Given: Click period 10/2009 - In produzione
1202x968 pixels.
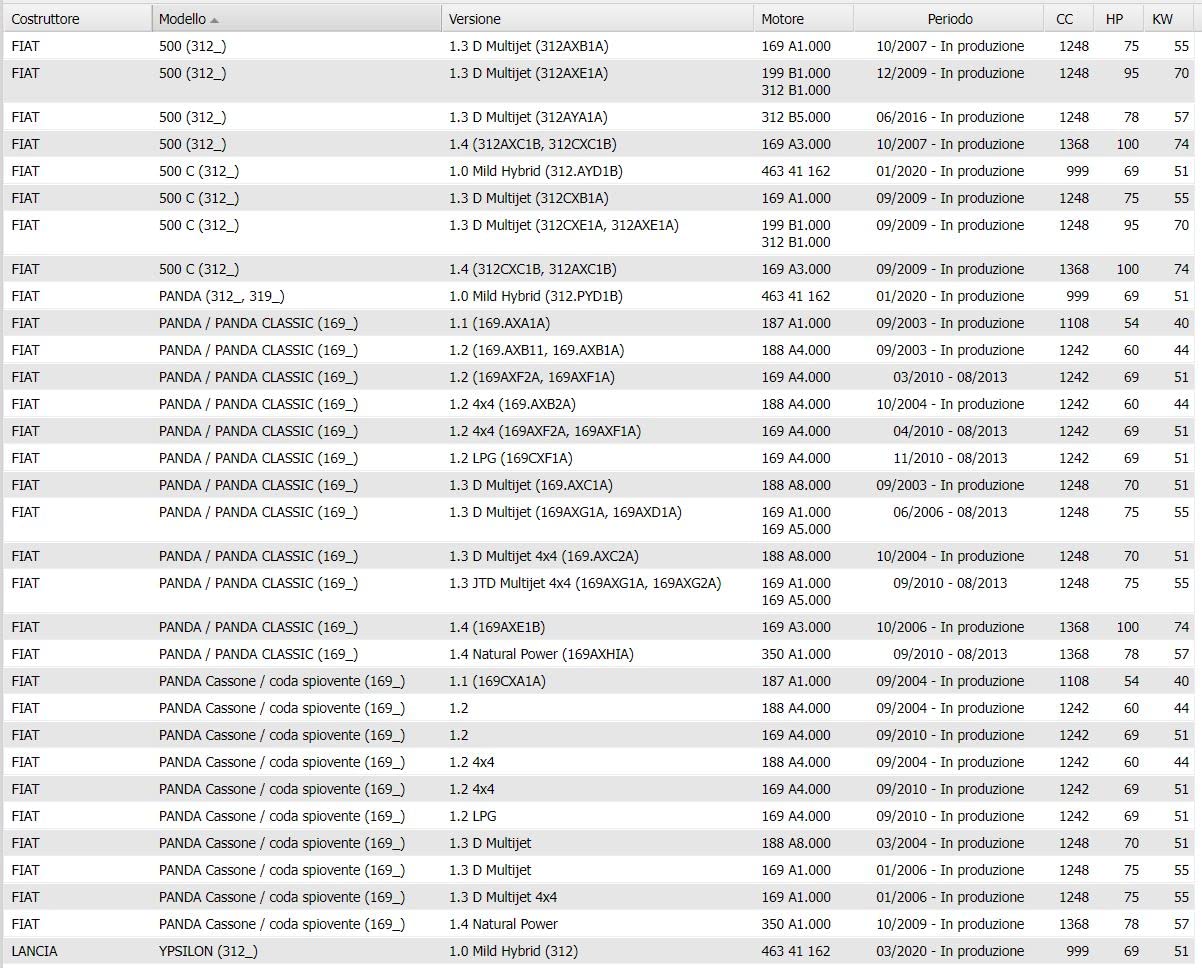Looking at the screenshot, I should 950,924.
